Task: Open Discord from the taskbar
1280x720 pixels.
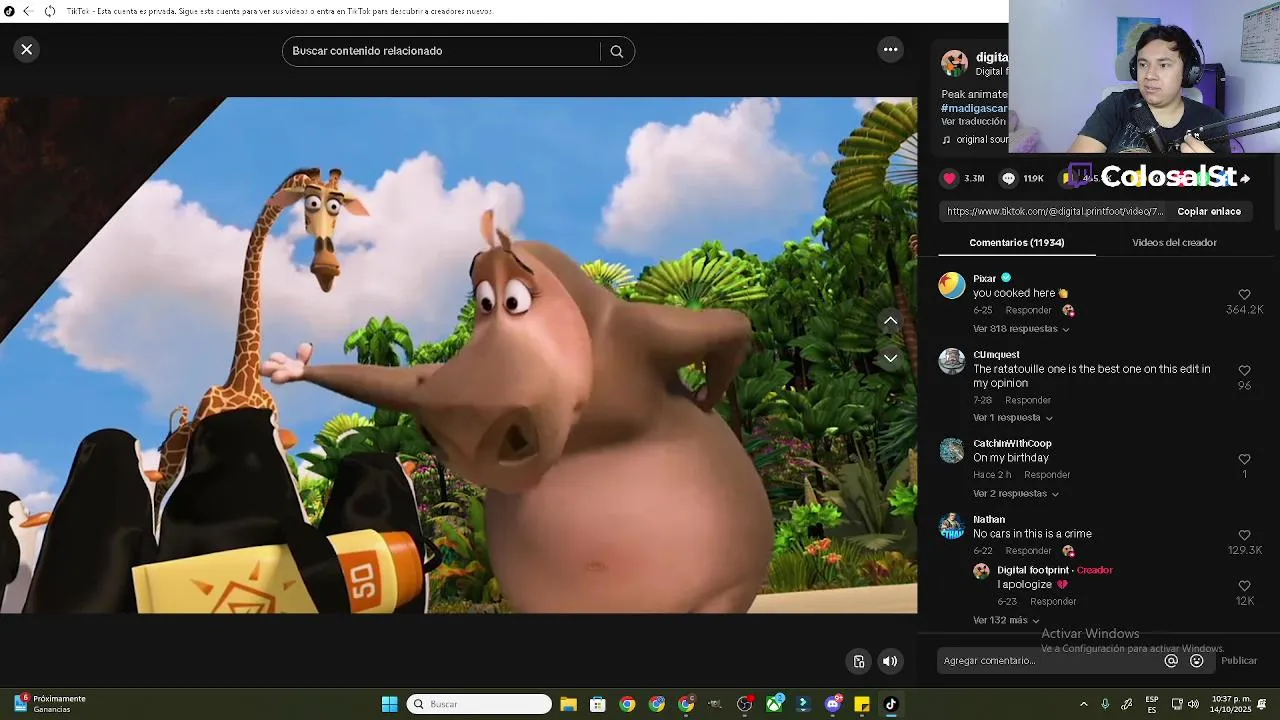Action: [833, 704]
